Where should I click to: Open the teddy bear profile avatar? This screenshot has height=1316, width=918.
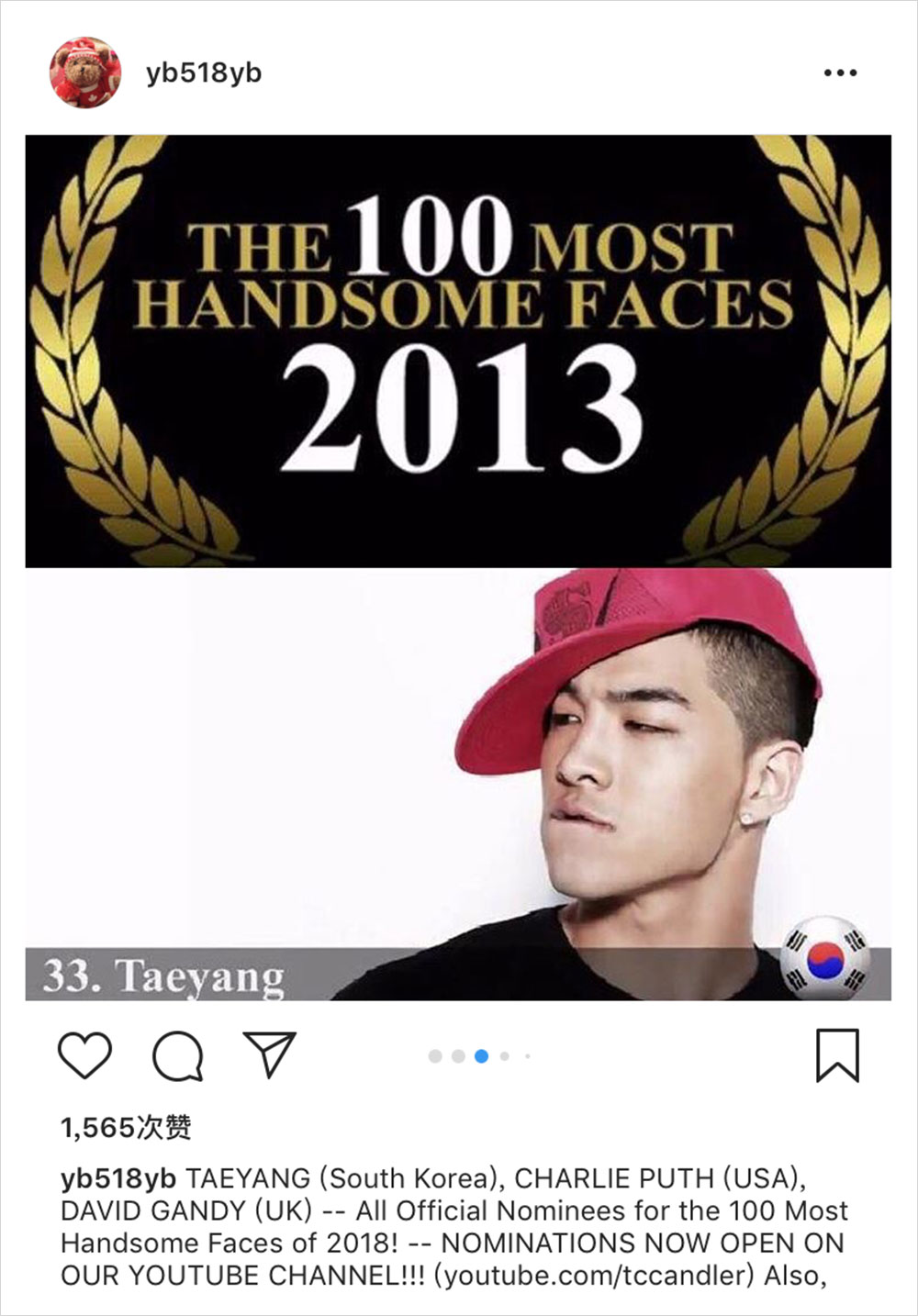point(85,72)
